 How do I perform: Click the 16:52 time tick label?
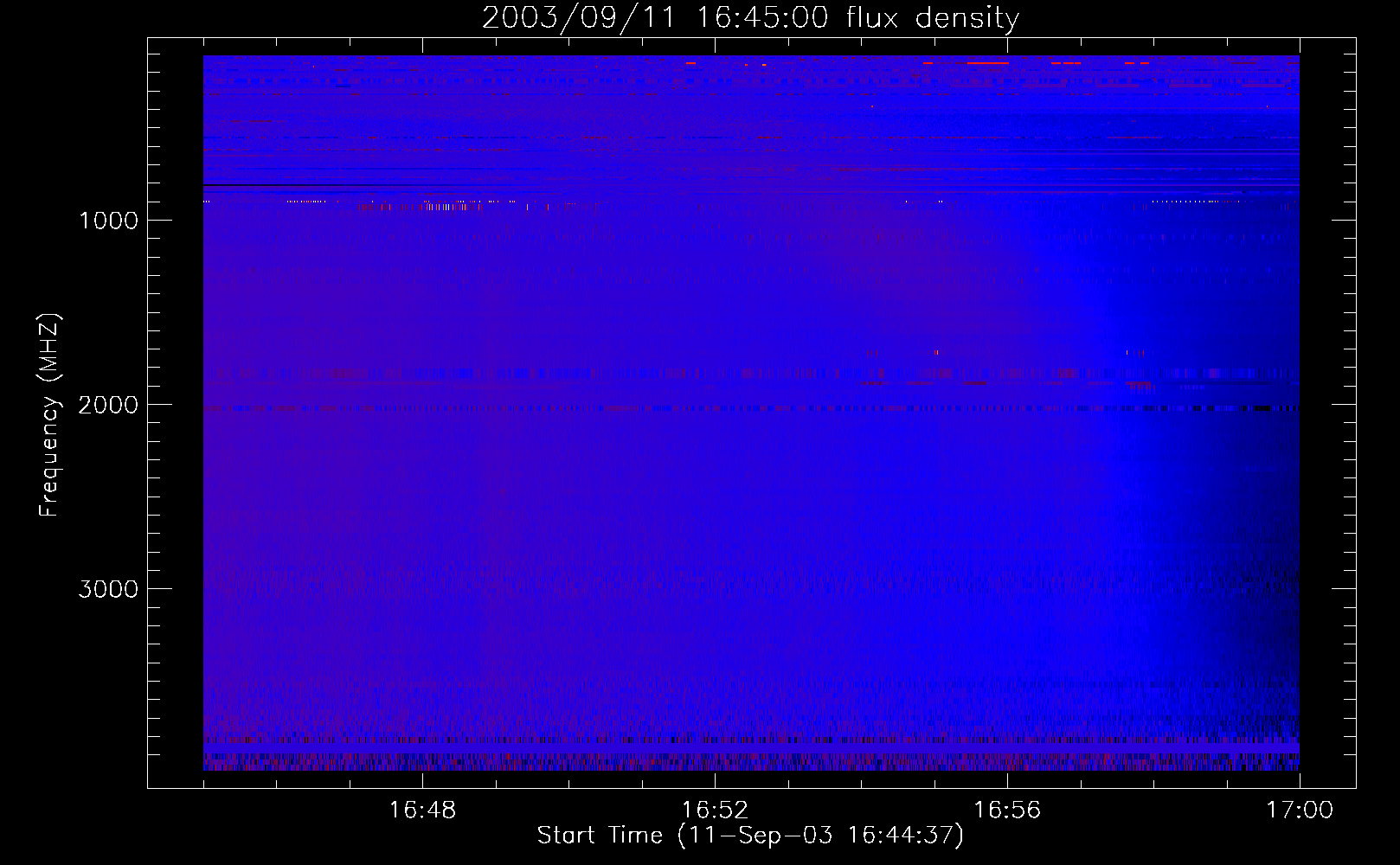tap(715, 810)
